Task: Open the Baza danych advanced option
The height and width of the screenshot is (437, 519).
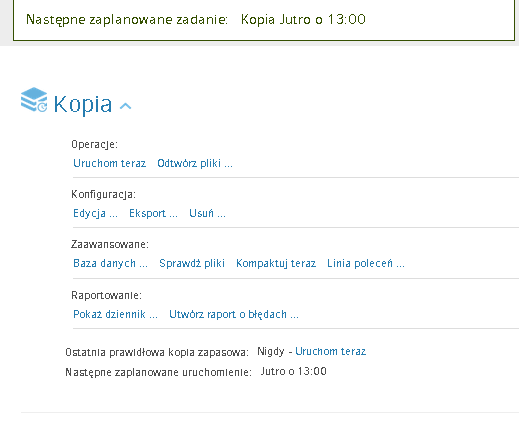Action: pos(110,263)
